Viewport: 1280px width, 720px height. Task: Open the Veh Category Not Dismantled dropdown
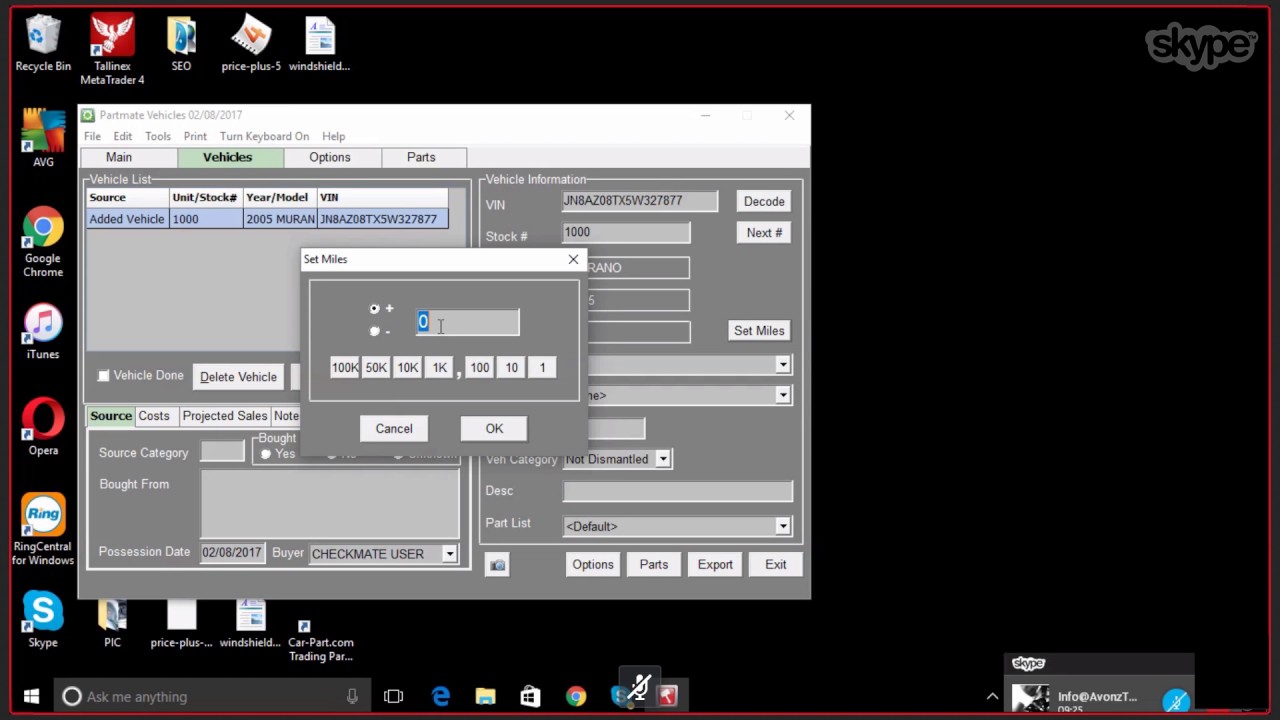pyautogui.click(x=661, y=459)
